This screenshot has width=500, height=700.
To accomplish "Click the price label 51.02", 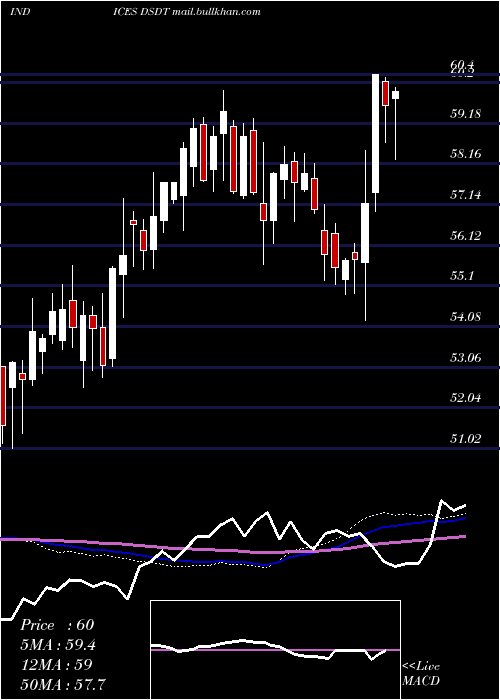I will point(466,439).
